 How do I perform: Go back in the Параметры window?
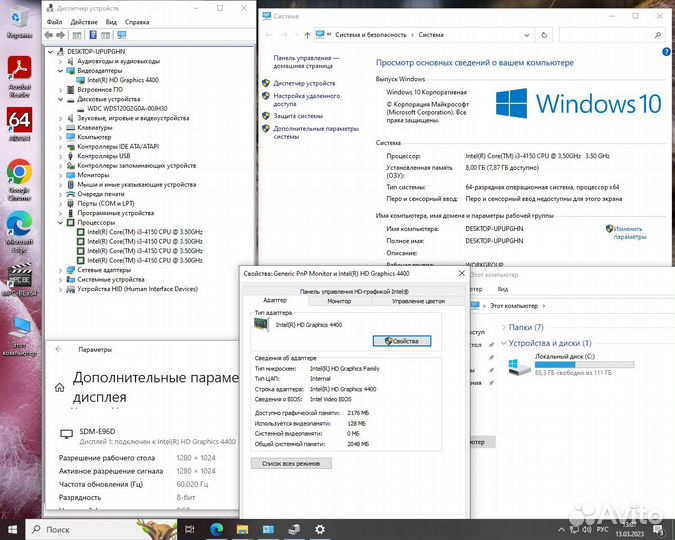[59, 349]
